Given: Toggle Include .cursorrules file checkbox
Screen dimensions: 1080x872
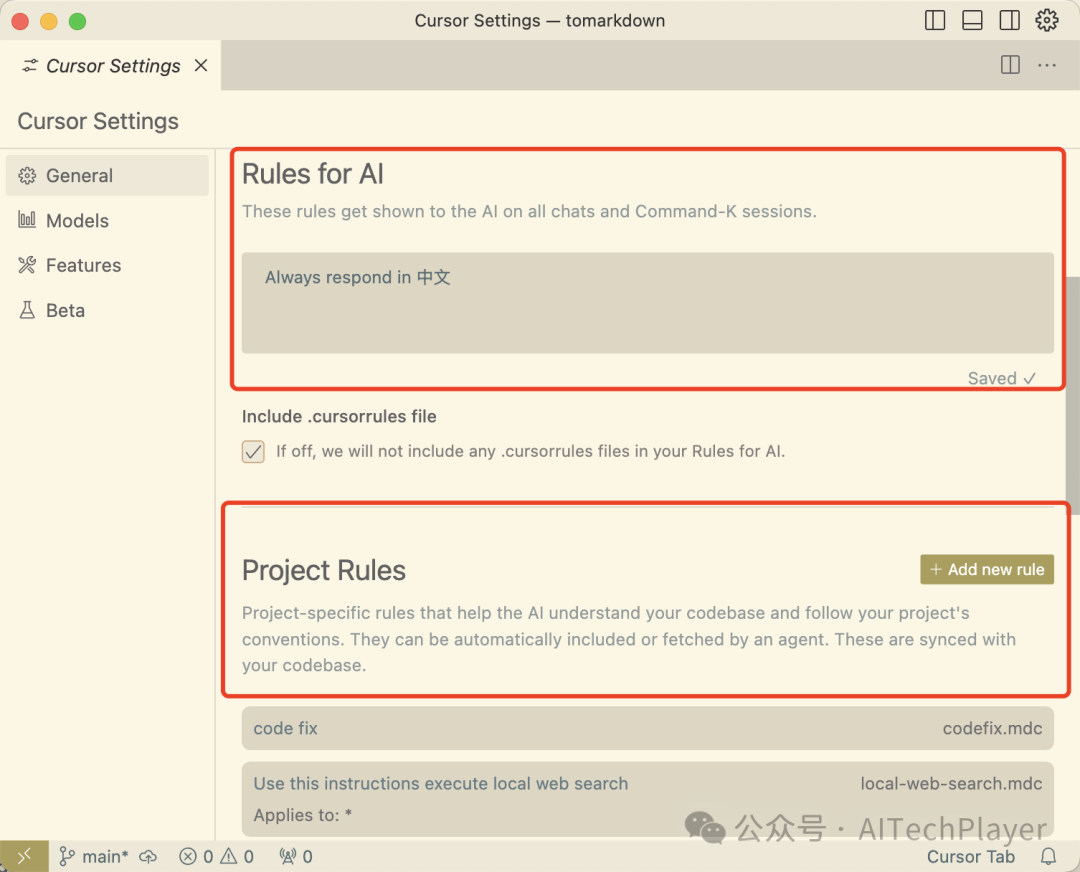Looking at the screenshot, I should pyautogui.click(x=253, y=452).
